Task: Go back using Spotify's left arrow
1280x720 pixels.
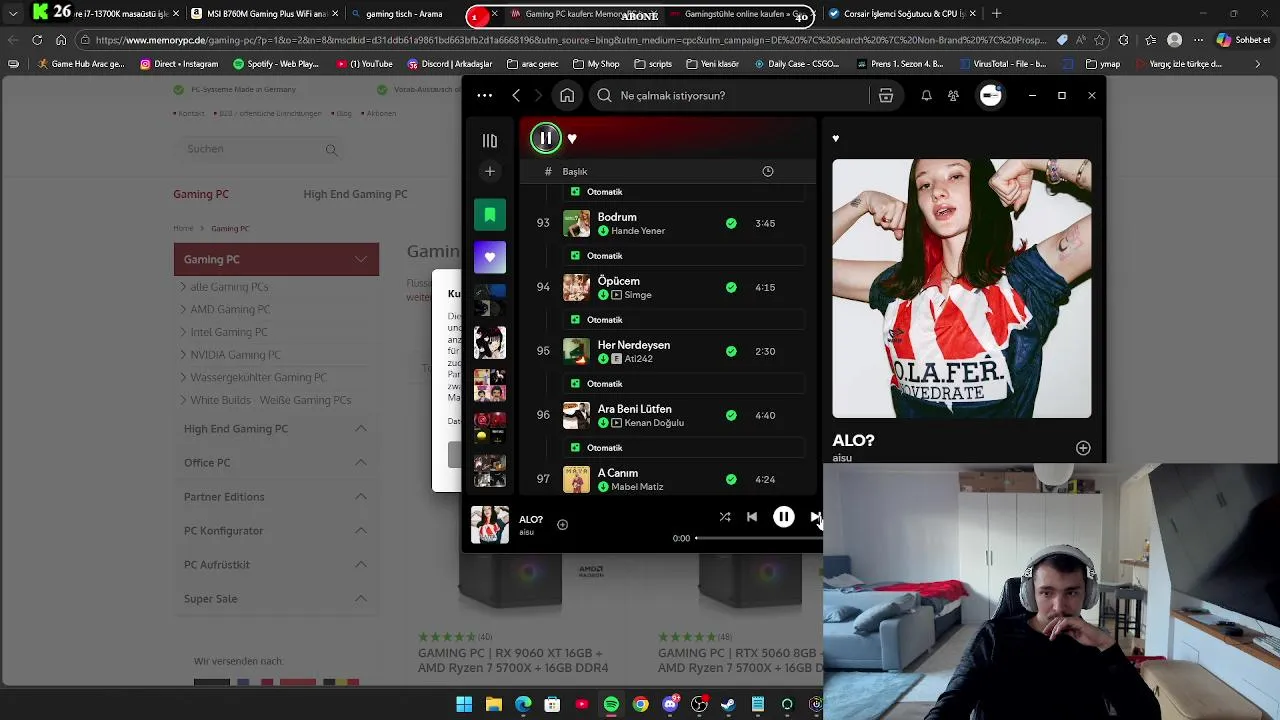Action: point(516,95)
